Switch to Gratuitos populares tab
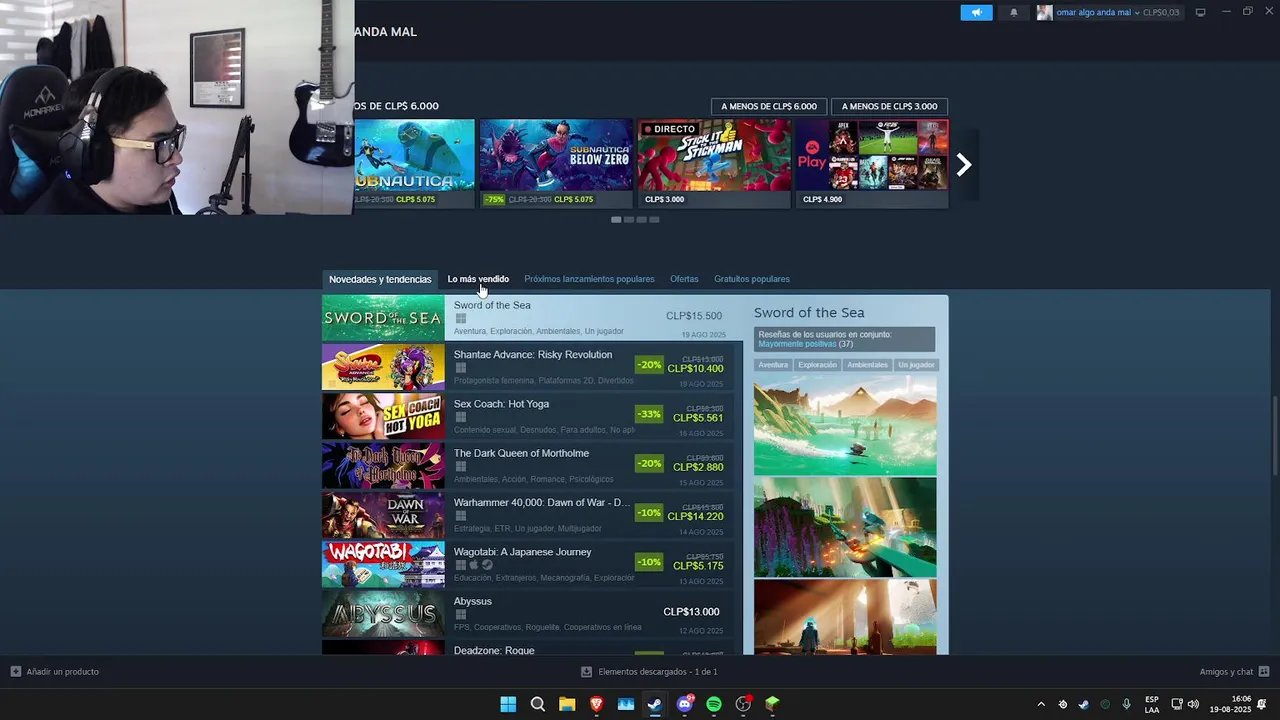Screen dimensions: 1280x720 (751, 279)
